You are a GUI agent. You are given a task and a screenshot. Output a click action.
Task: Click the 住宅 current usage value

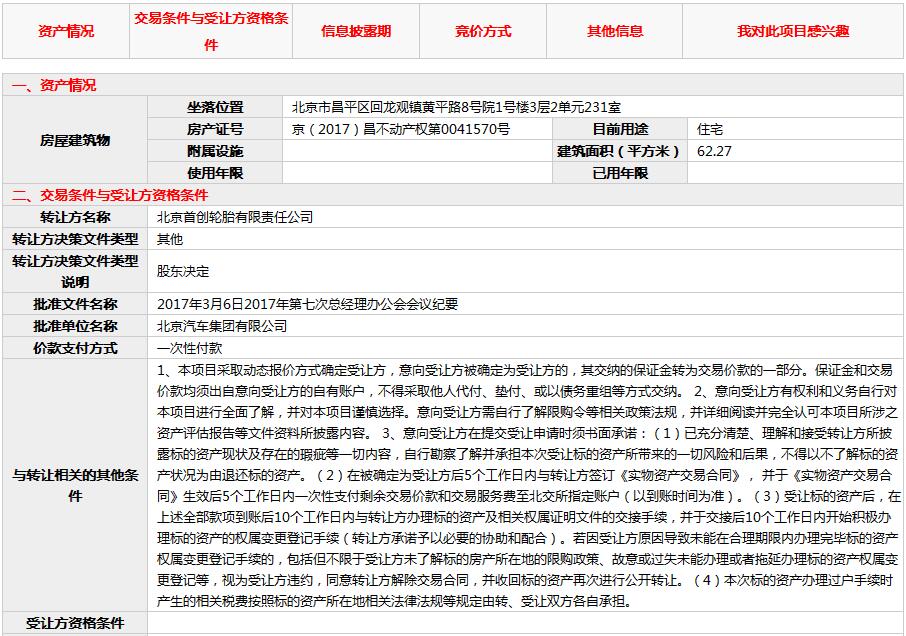coord(710,129)
